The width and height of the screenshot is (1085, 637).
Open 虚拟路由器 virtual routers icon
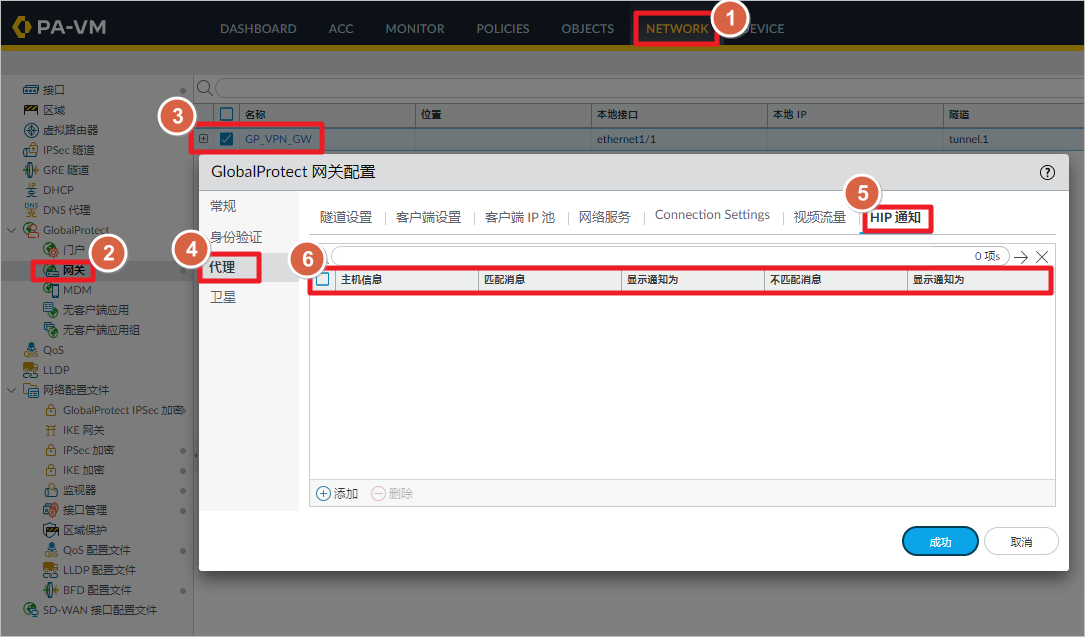tap(30, 130)
